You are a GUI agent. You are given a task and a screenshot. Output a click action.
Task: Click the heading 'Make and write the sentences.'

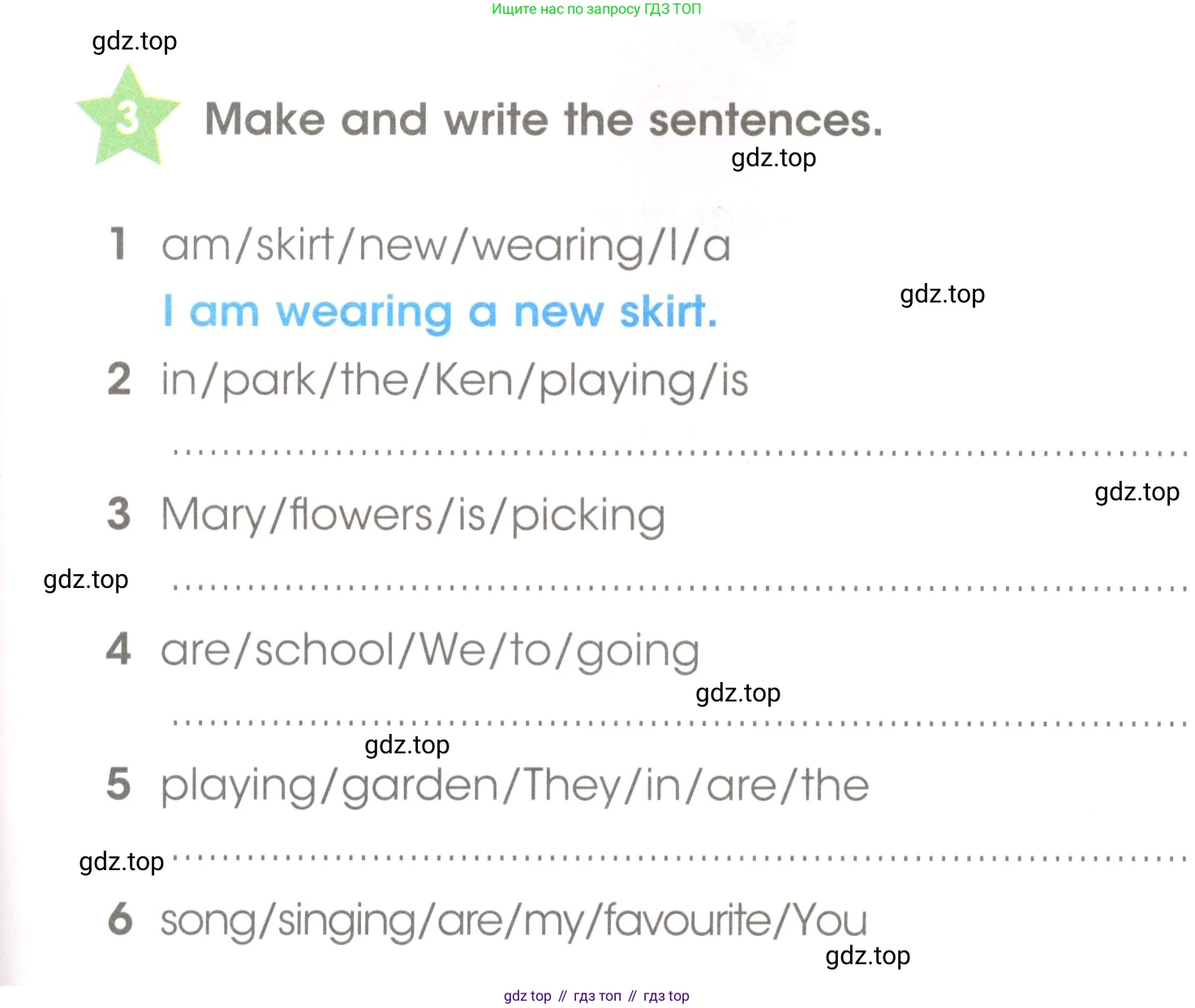point(543,120)
